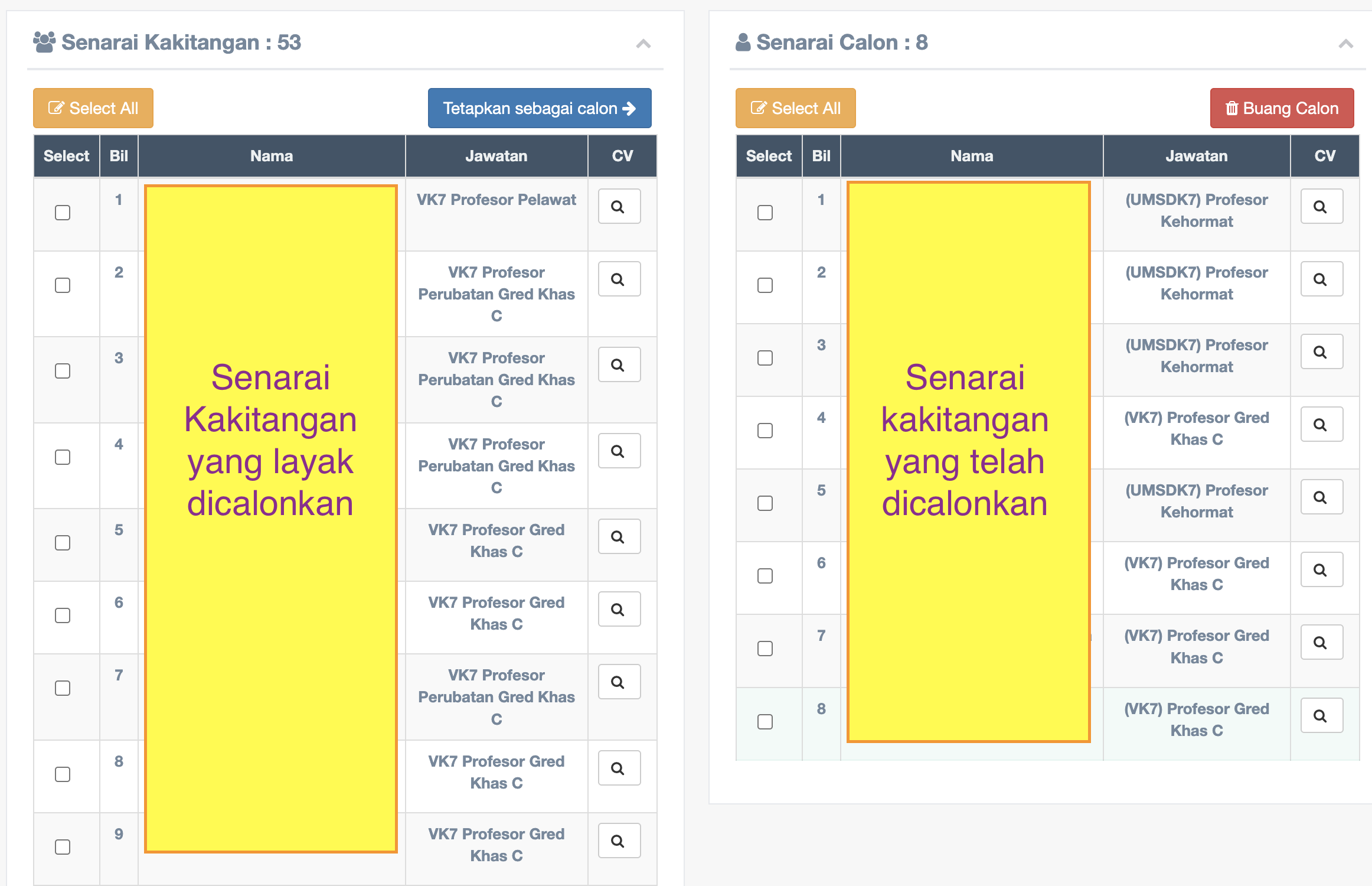Click Jawatan column header in Calon table
Image resolution: width=1372 pixels, height=886 pixels.
tap(1196, 156)
